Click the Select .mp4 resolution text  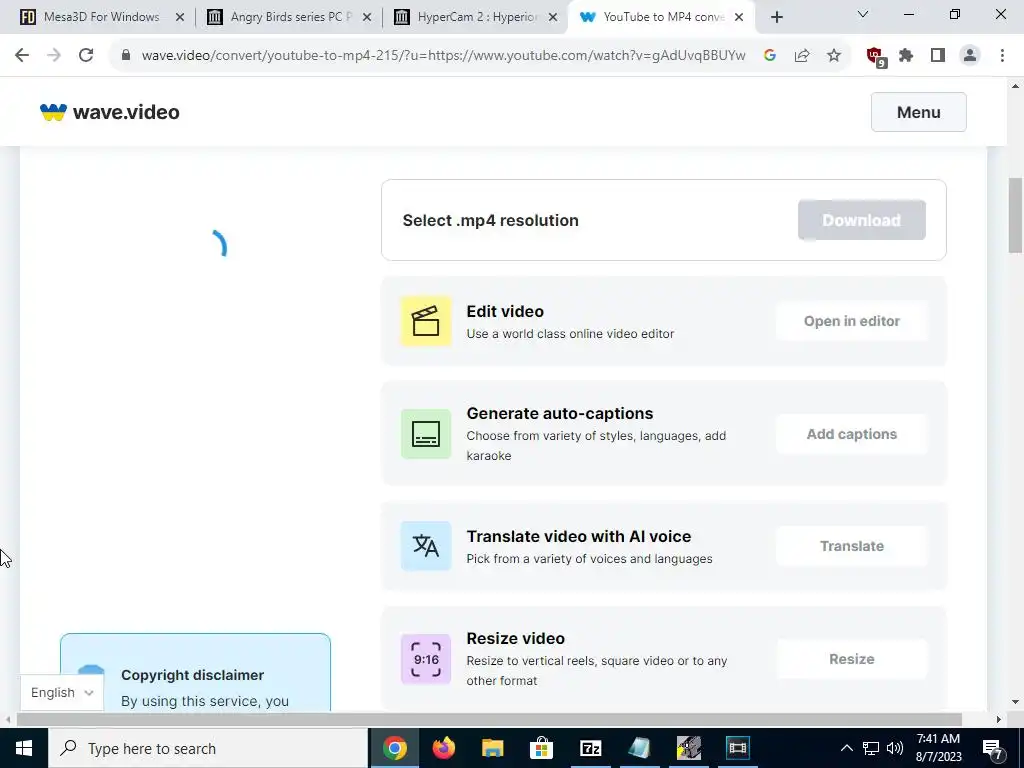(490, 221)
